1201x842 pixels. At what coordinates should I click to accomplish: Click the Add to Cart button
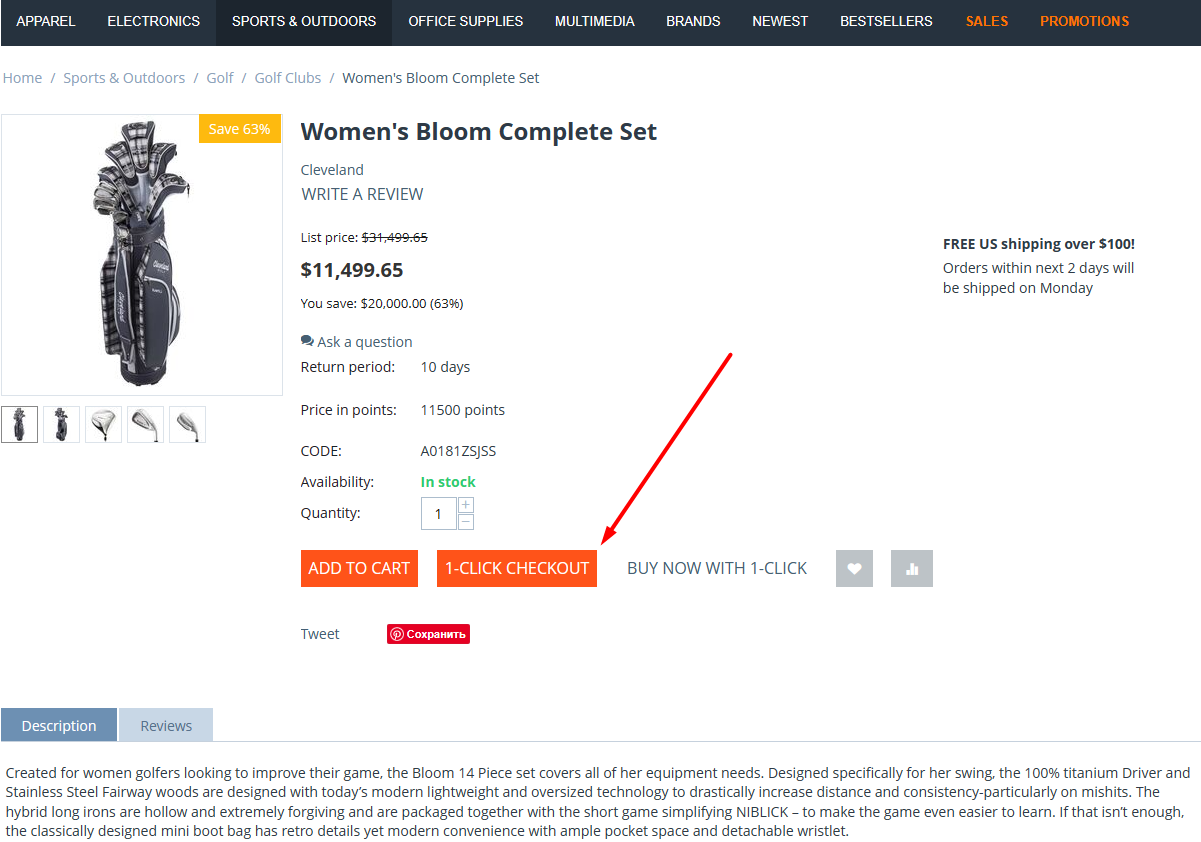coord(359,568)
